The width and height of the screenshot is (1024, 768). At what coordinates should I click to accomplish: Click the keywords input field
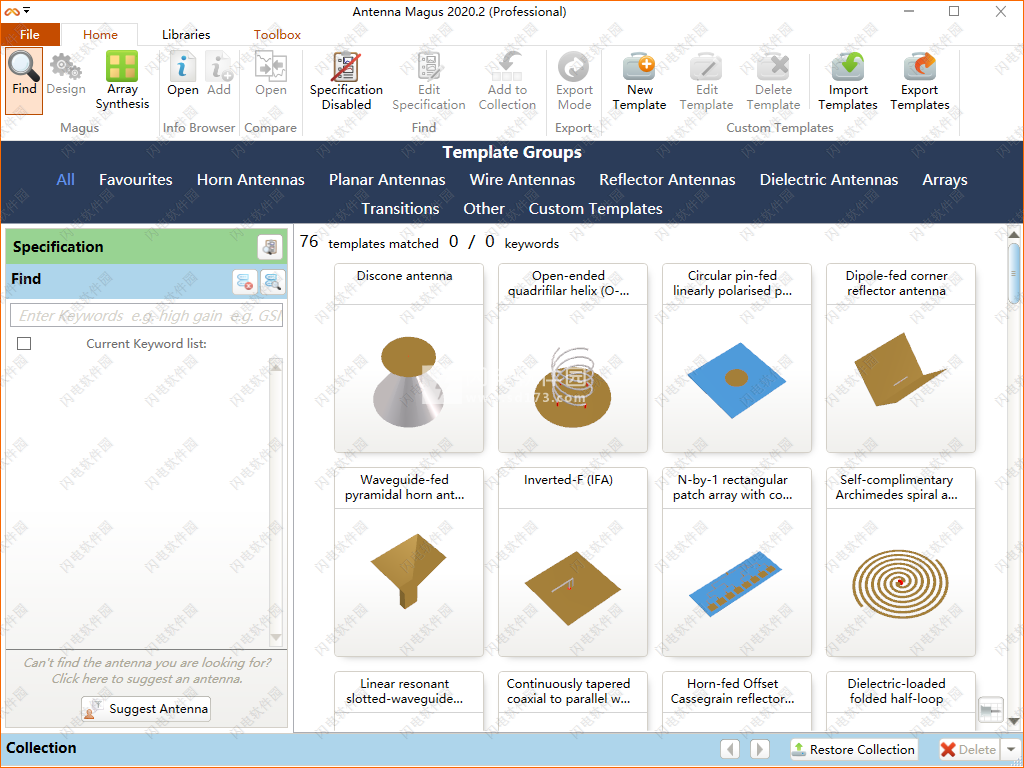(x=146, y=315)
